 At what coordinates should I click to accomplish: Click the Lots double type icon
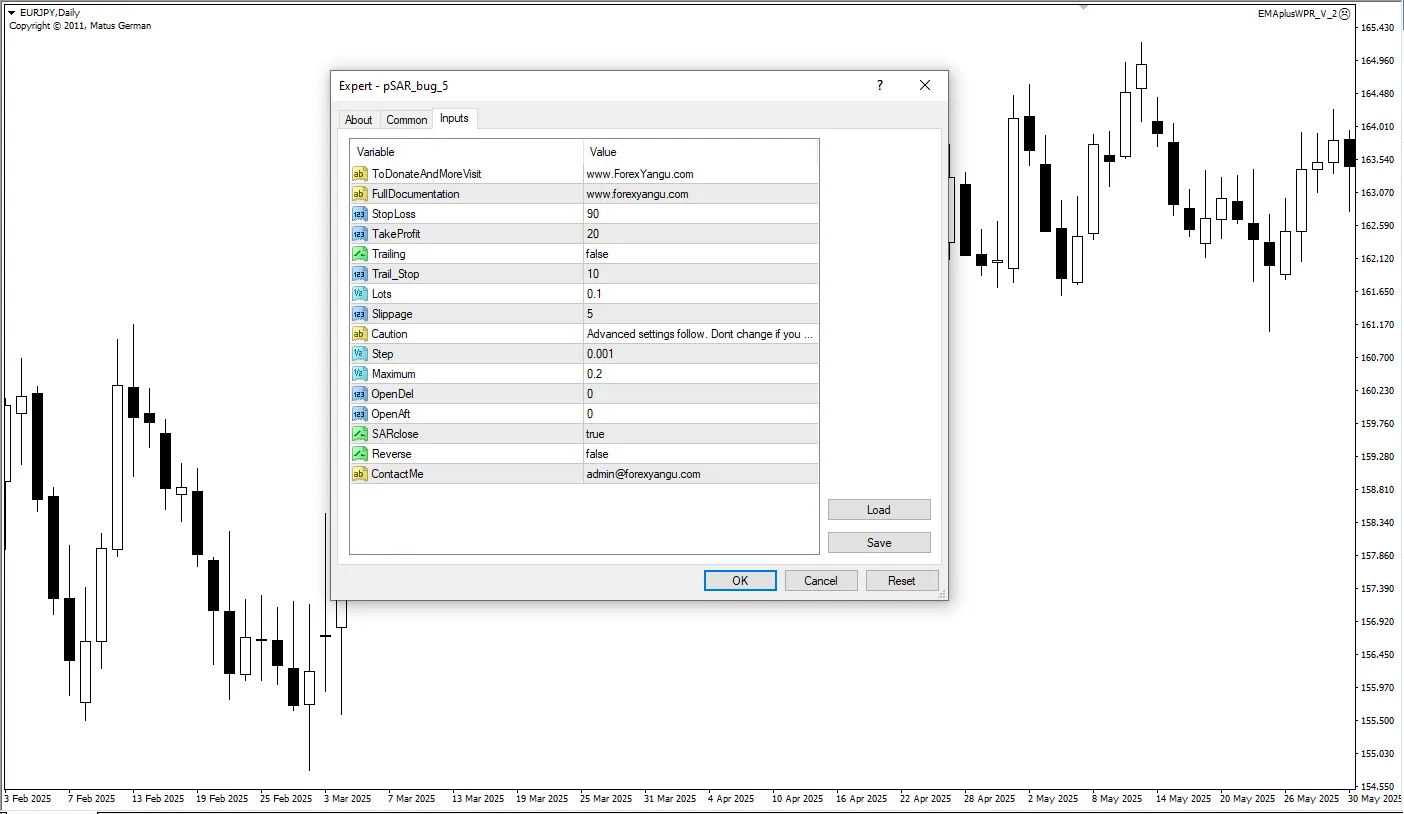coord(359,294)
